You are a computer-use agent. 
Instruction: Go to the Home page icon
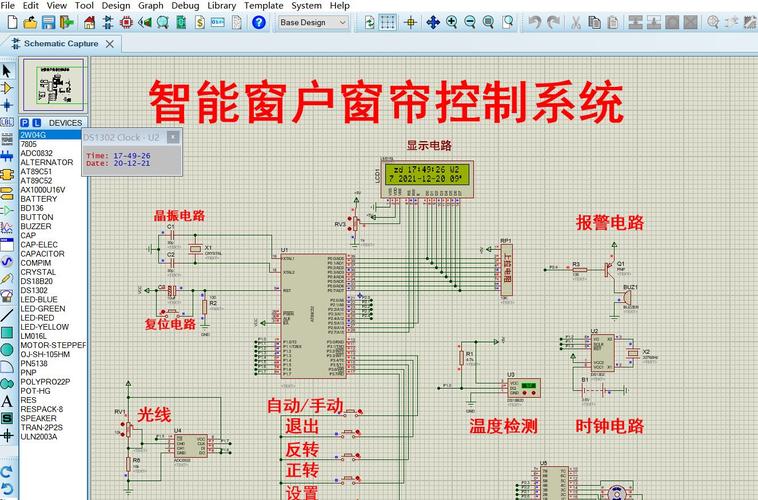click(89, 22)
